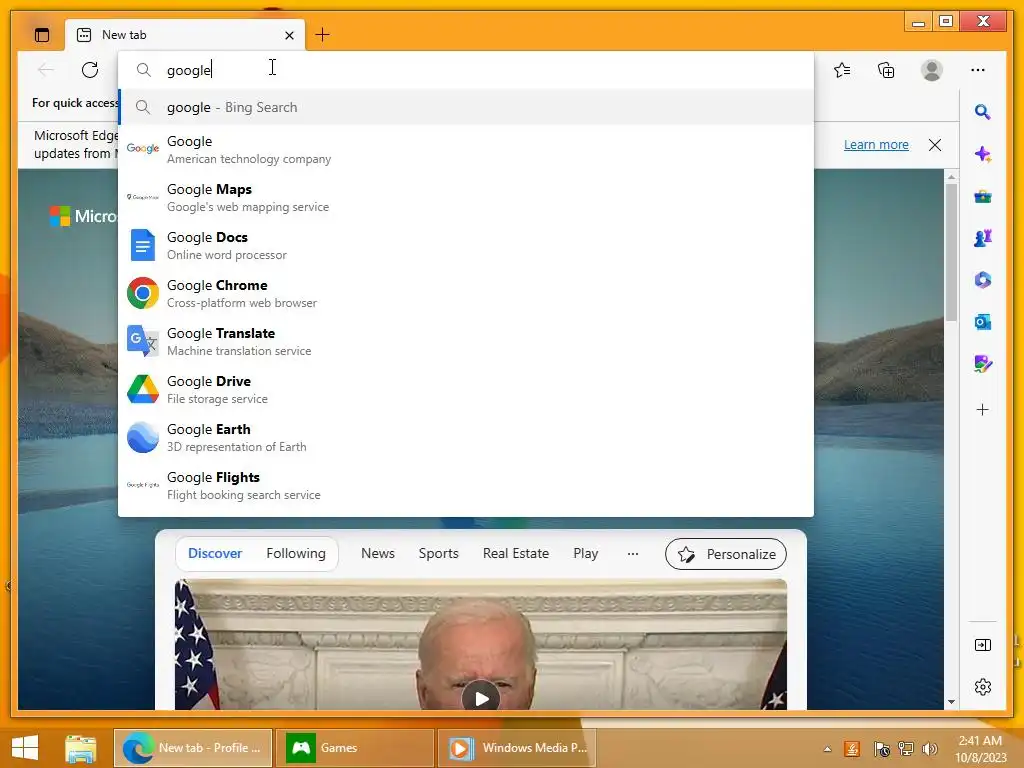Viewport: 1024px width, 768px height.
Task: Click the page vertical scrollbar thumb
Action: (x=952, y=252)
